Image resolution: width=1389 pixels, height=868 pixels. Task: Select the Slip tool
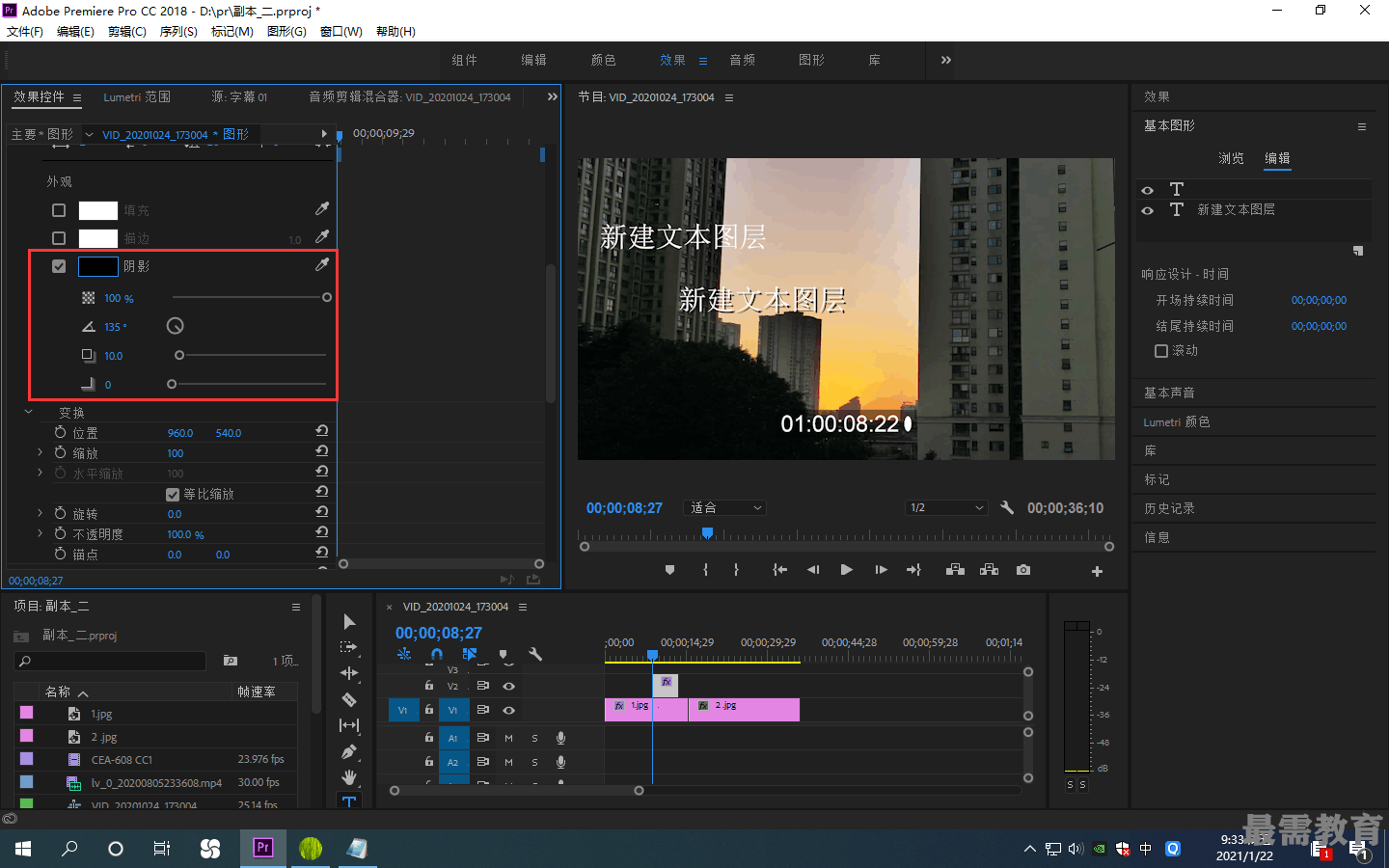[349, 725]
